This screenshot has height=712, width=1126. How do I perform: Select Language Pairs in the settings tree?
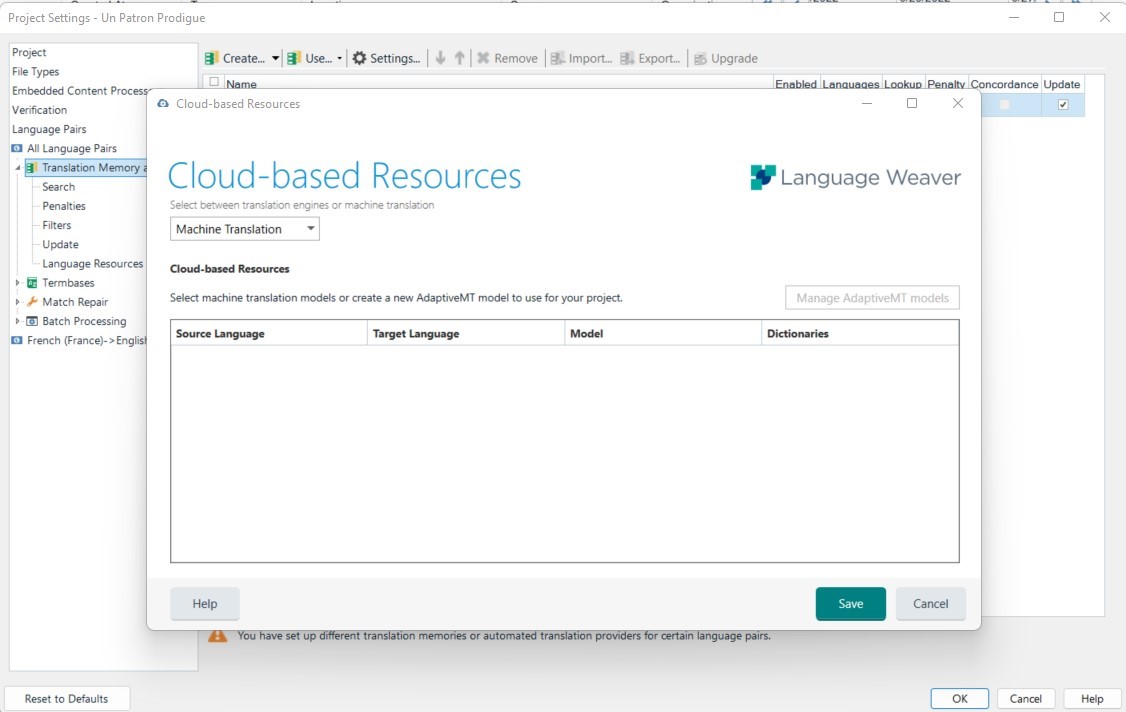click(x=49, y=129)
